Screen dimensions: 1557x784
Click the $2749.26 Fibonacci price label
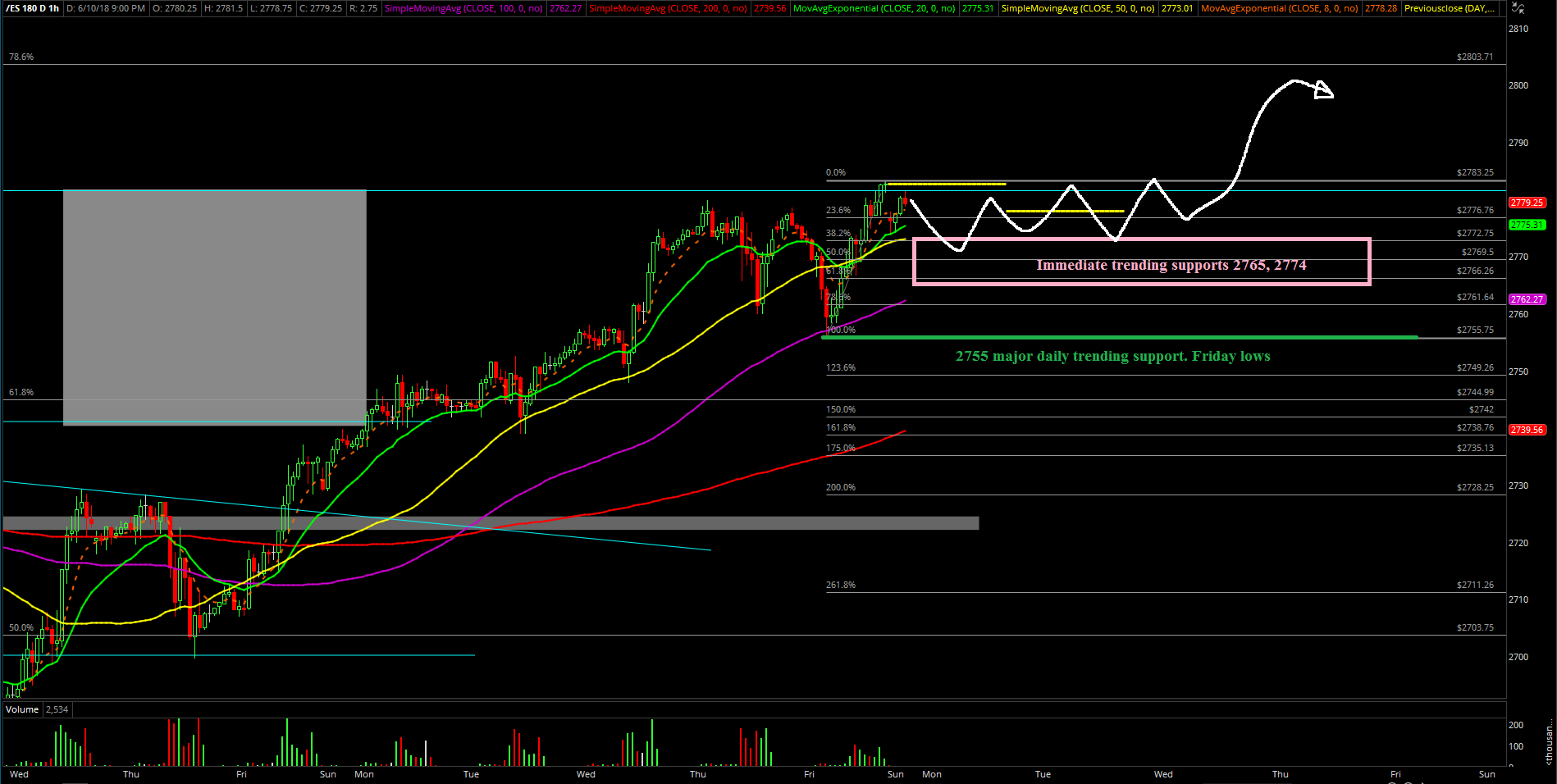1475,367
